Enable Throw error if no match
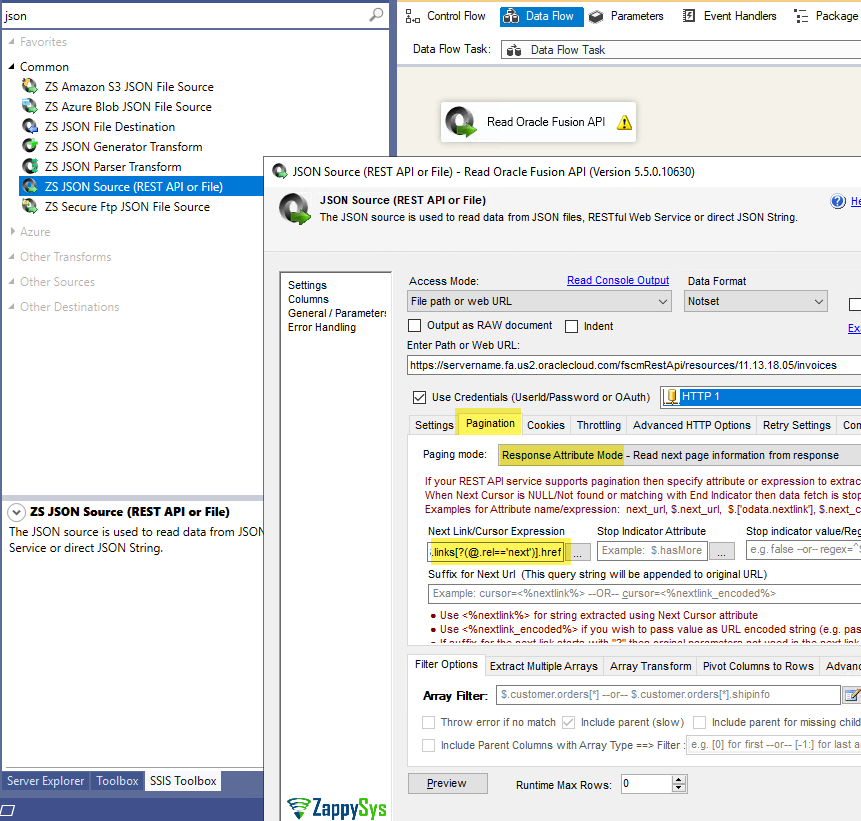The height and width of the screenshot is (821, 861). tap(428, 722)
